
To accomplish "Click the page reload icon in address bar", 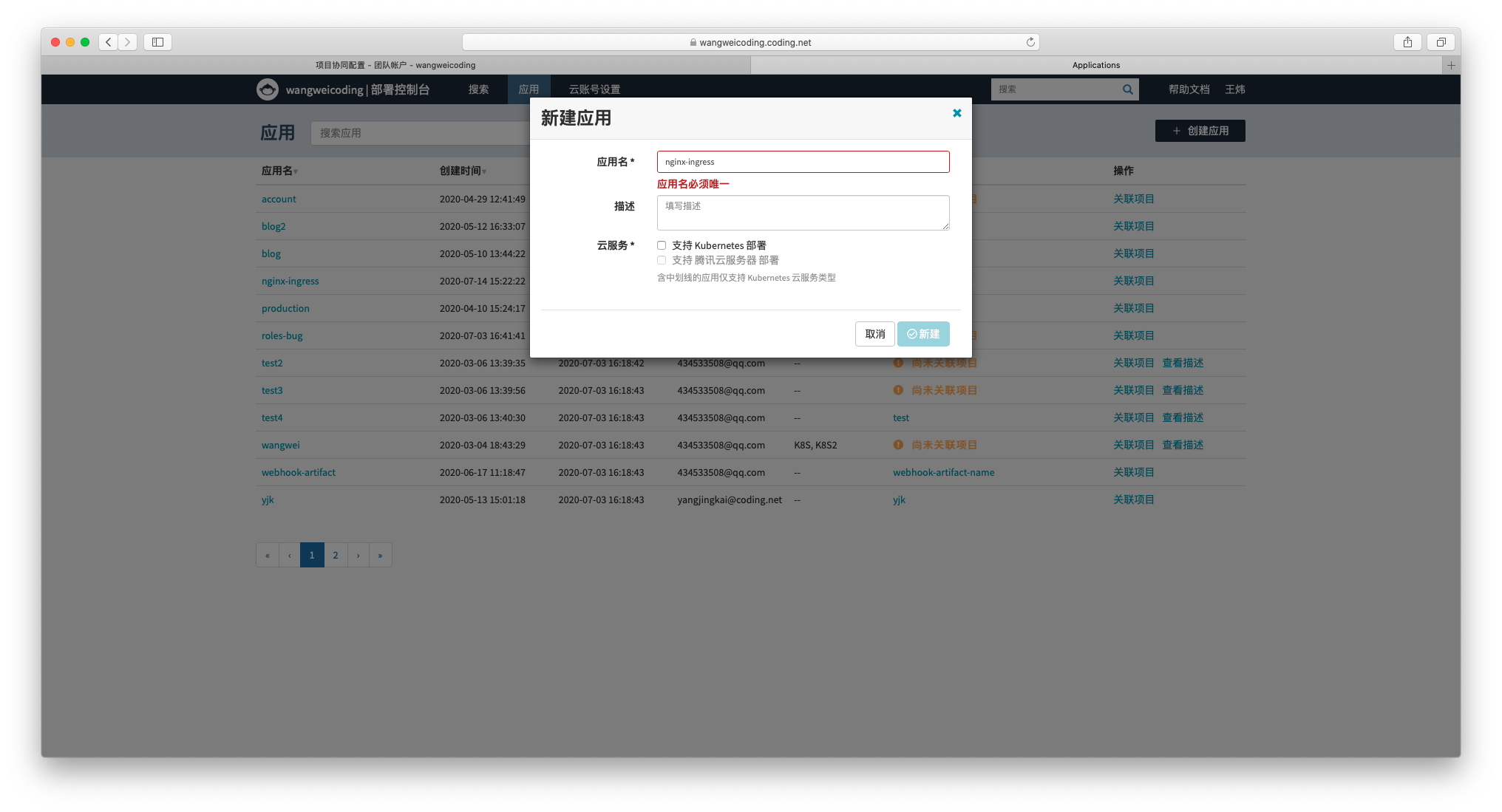I will [1030, 42].
